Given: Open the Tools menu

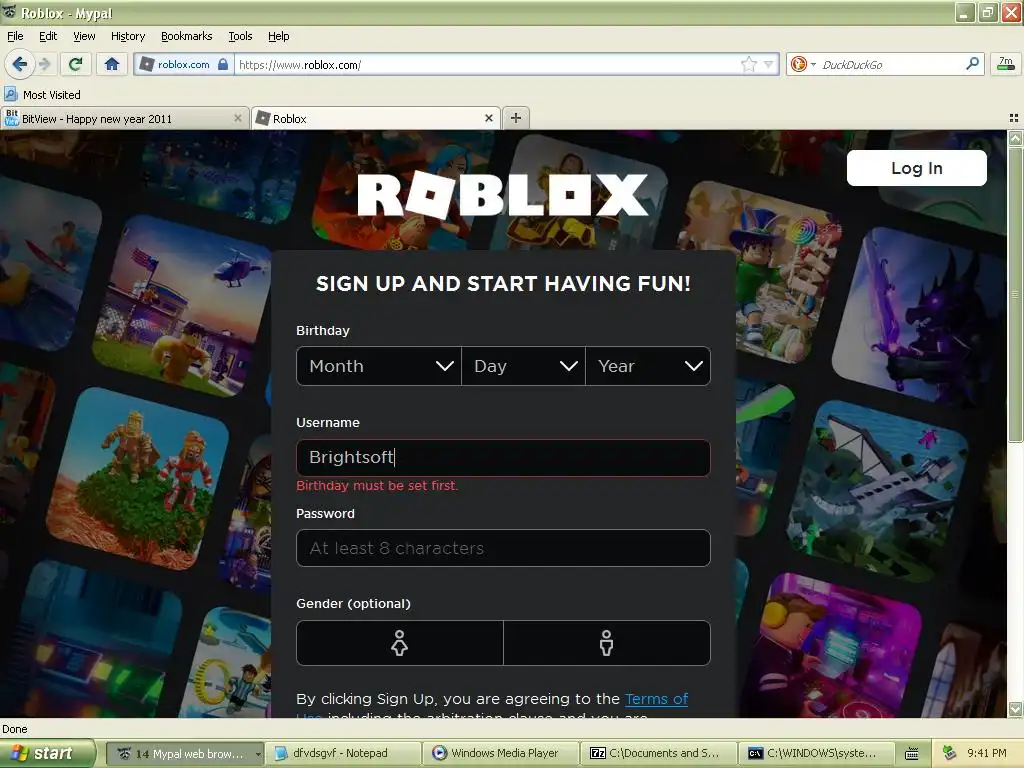Looking at the screenshot, I should [x=240, y=36].
